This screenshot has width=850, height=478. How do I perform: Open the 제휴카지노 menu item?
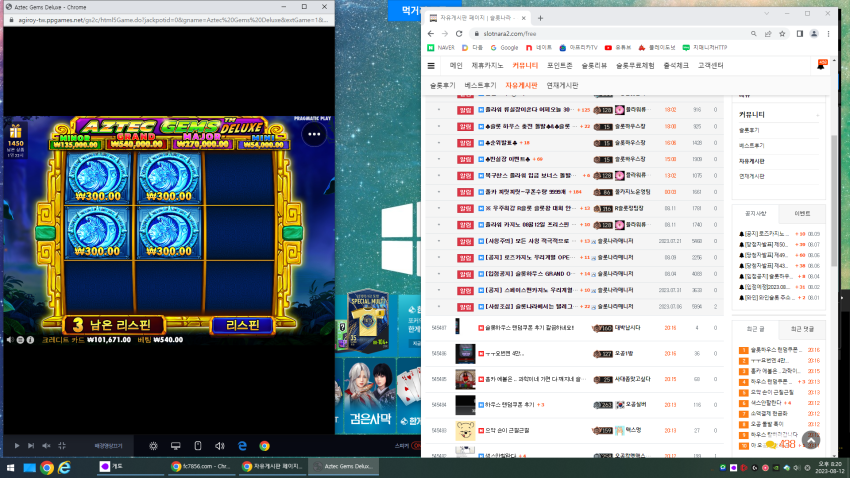pyautogui.click(x=487, y=66)
